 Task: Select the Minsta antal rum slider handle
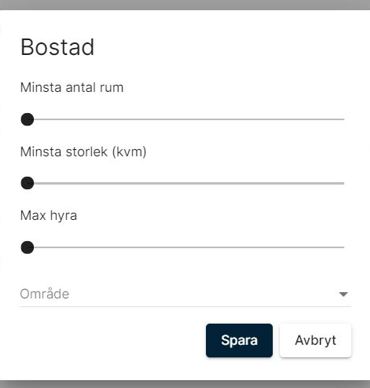(x=27, y=119)
